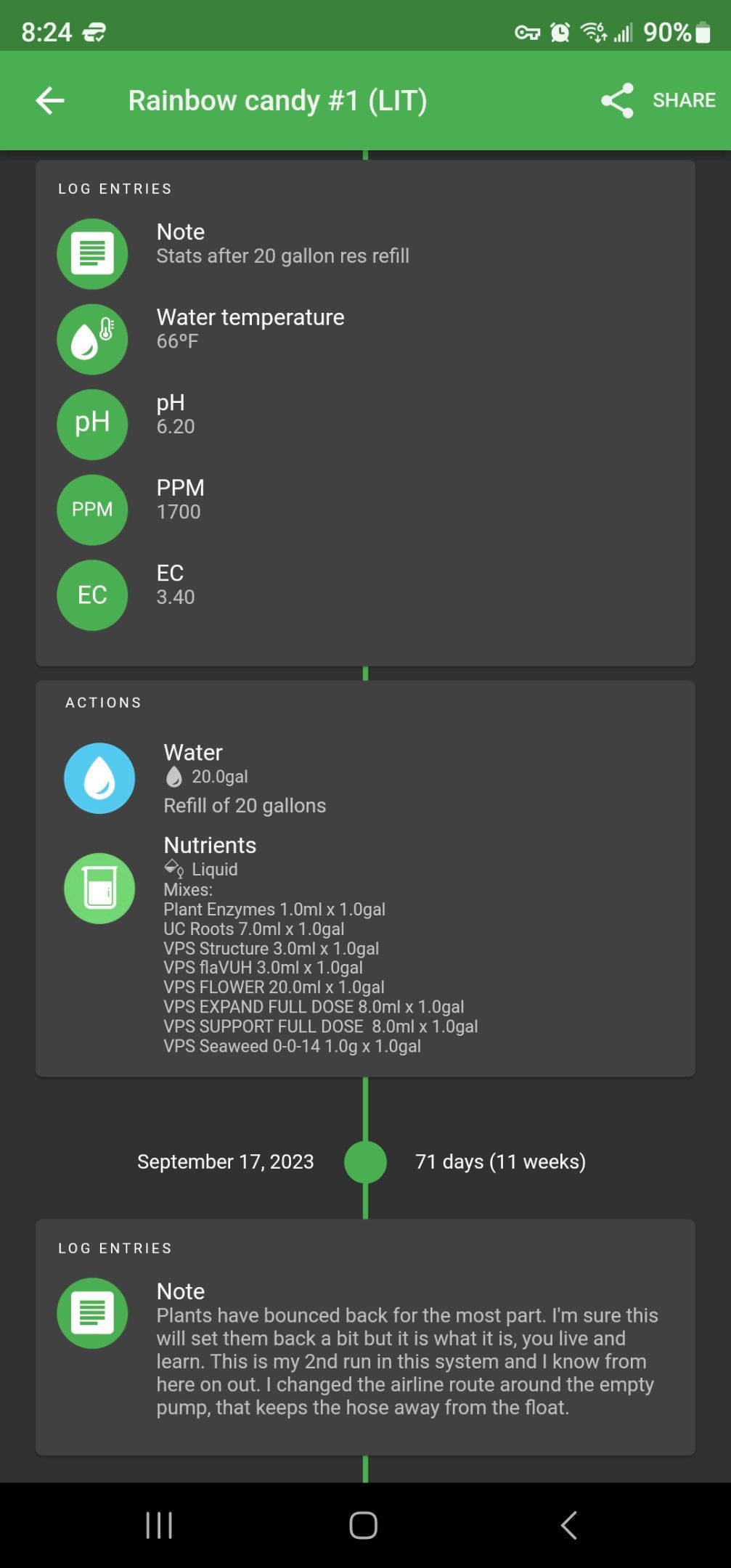Select the PPM circle icon
The image size is (731, 1568).
pyautogui.click(x=92, y=510)
